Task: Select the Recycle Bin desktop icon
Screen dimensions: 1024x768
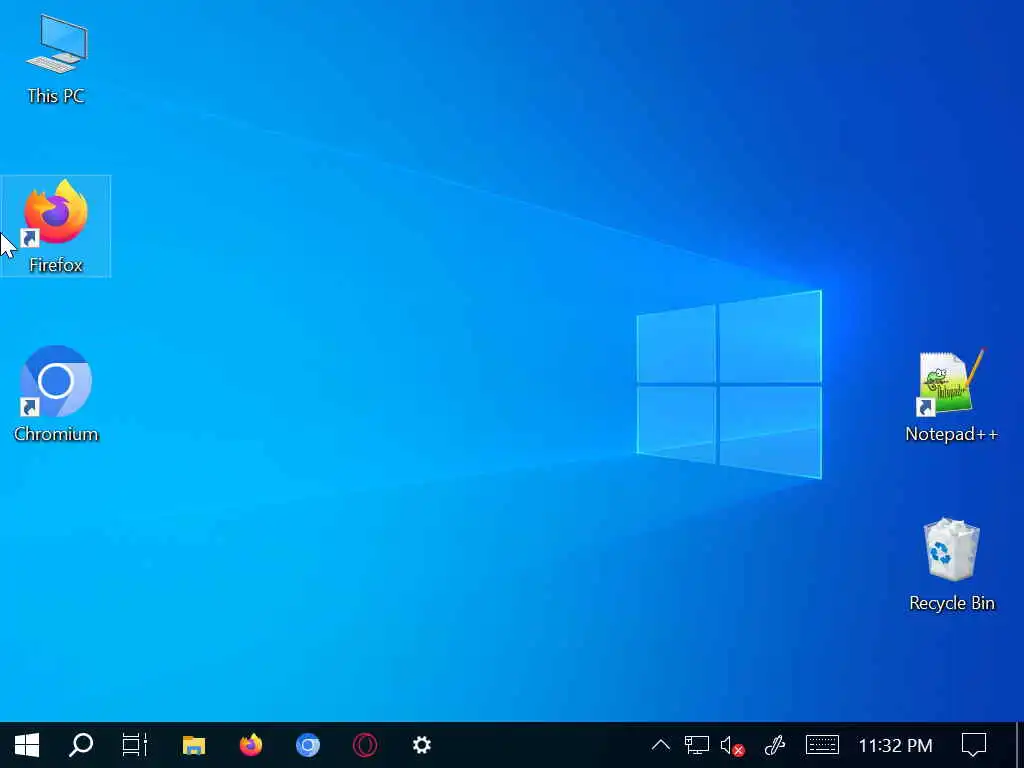Action: [x=952, y=565]
